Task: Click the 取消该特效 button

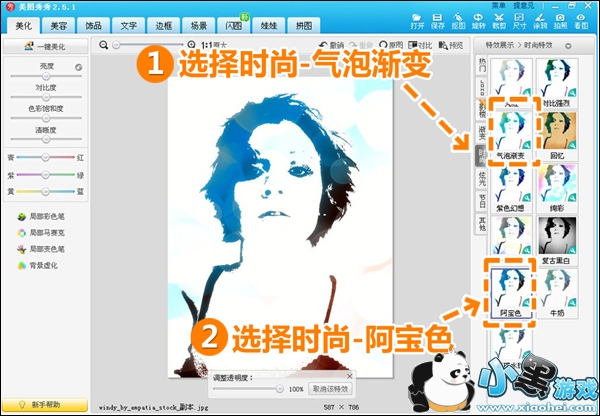Action: click(x=330, y=389)
